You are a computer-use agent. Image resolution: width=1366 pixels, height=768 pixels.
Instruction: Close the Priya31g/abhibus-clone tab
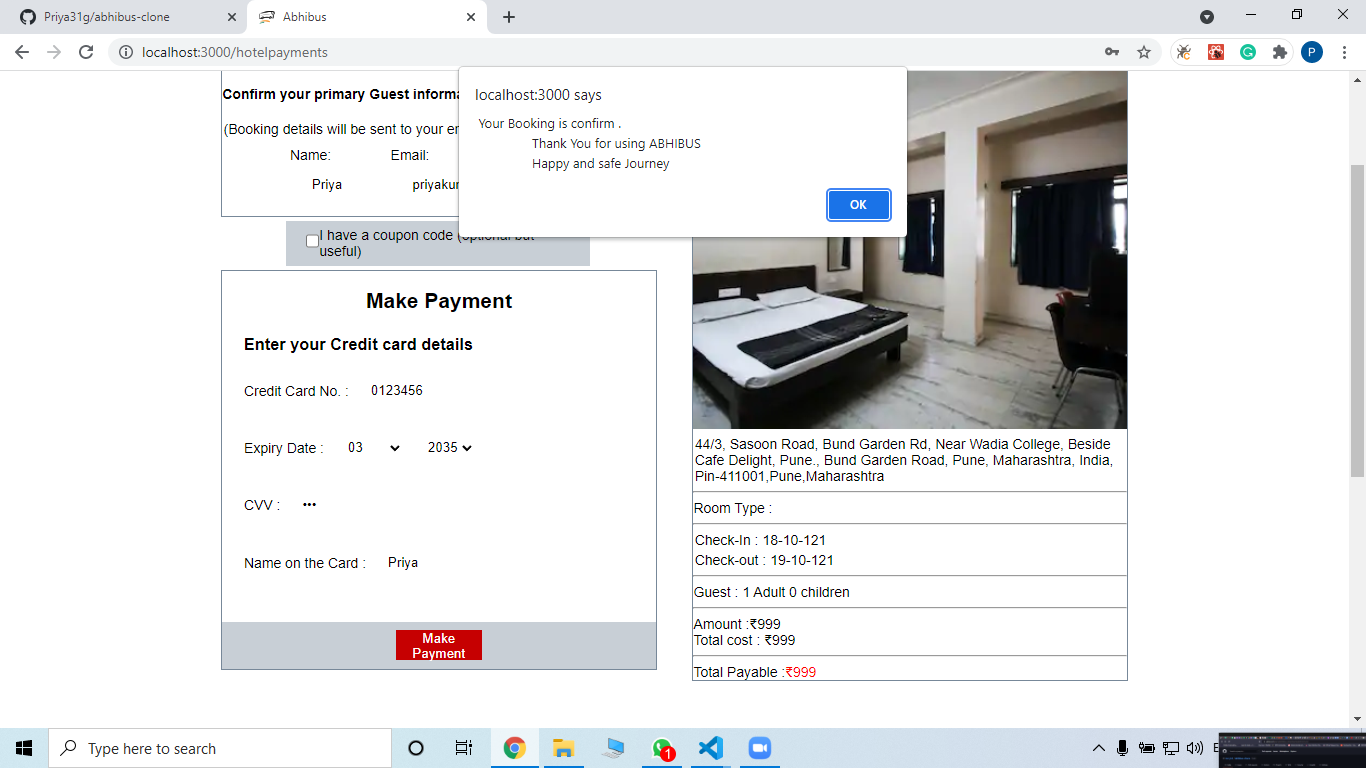232,17
